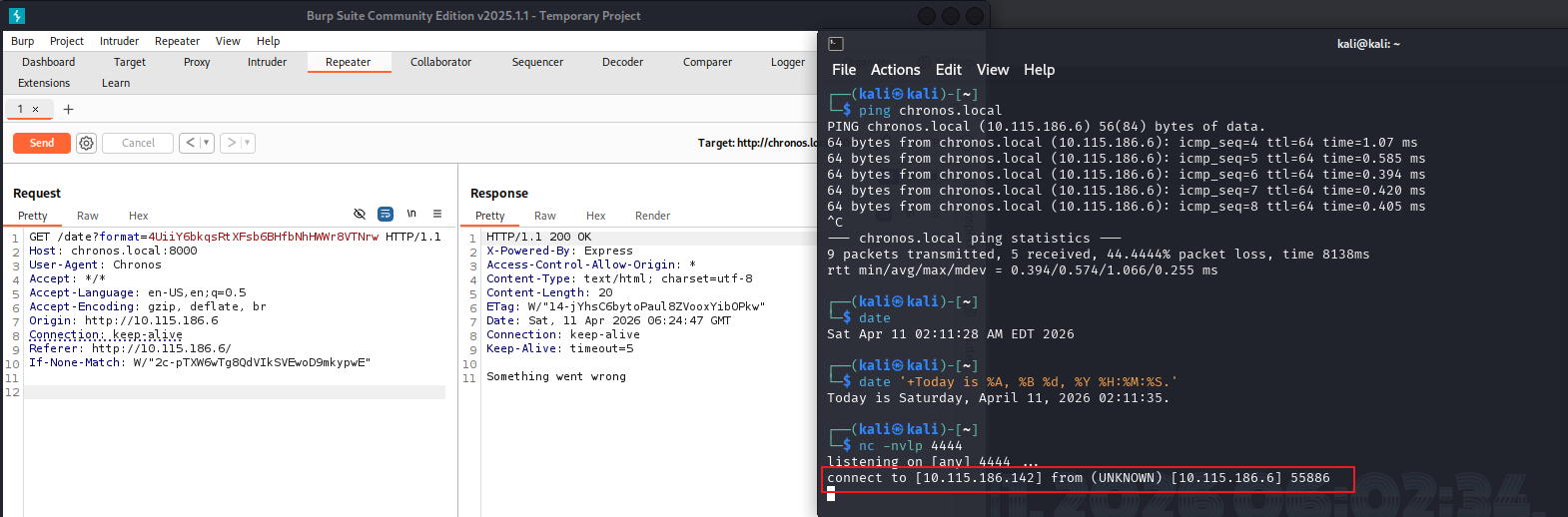Open the Help menu in Burp Suite
This screenshot has width=1568, height=517.
[x=268, y=41]
